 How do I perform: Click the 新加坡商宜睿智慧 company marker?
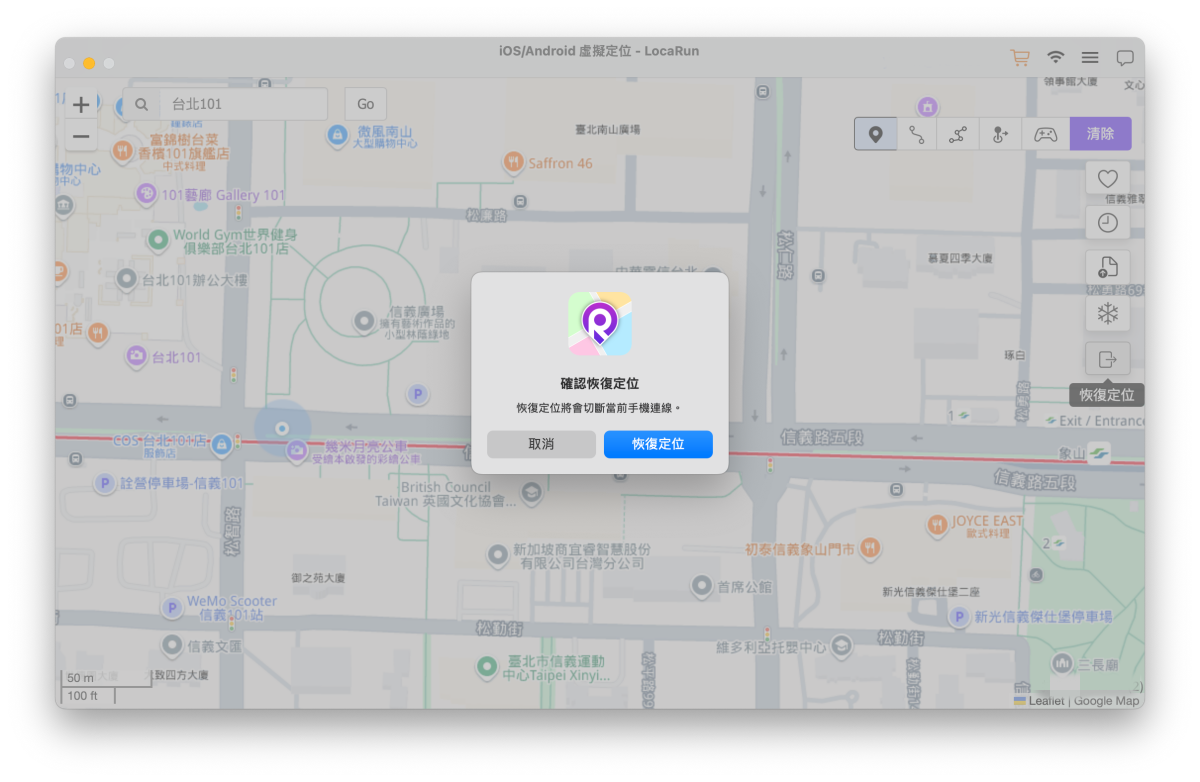[498, 555]
